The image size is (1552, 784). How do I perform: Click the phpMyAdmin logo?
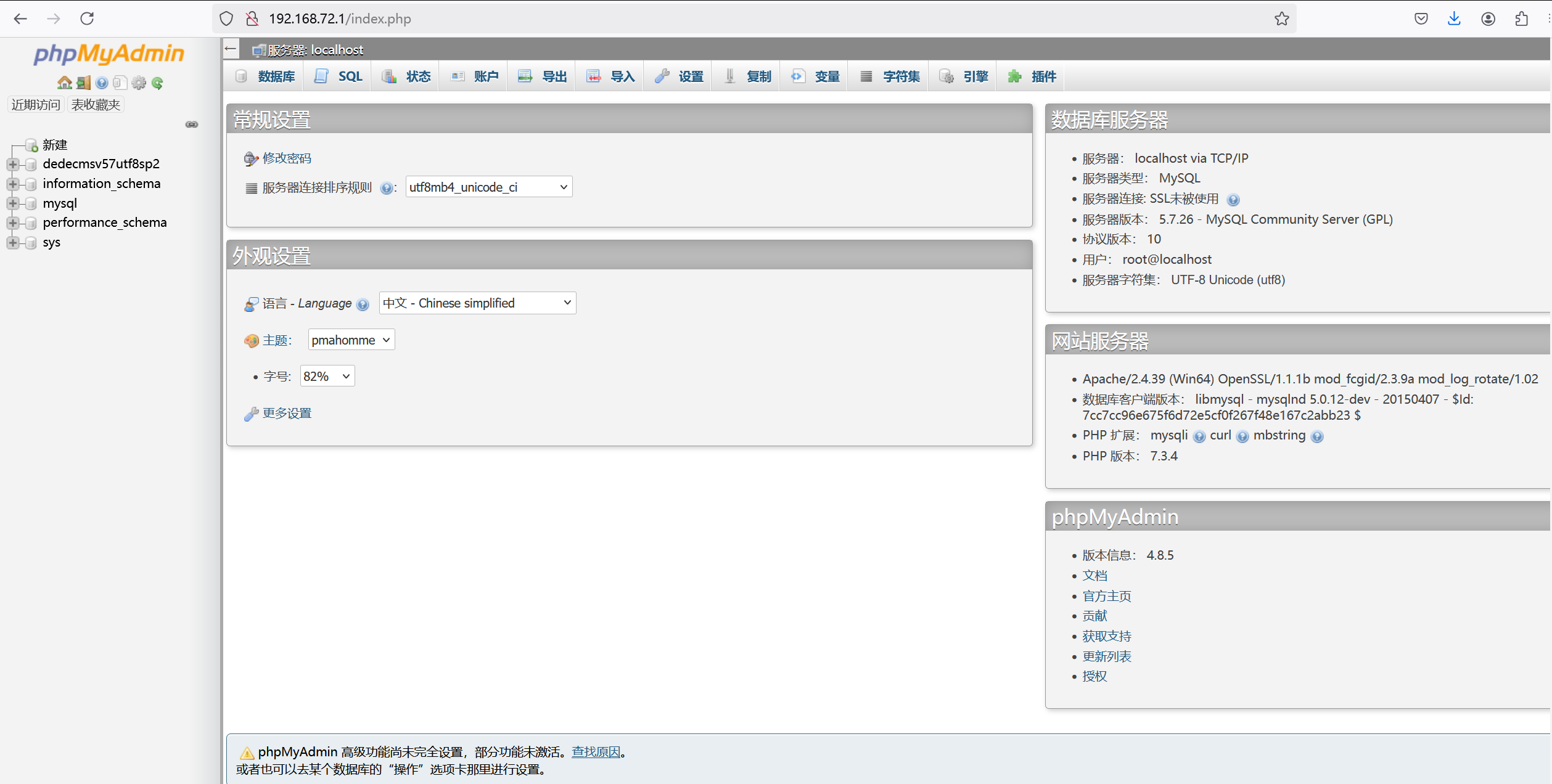(x=109, y=54)
